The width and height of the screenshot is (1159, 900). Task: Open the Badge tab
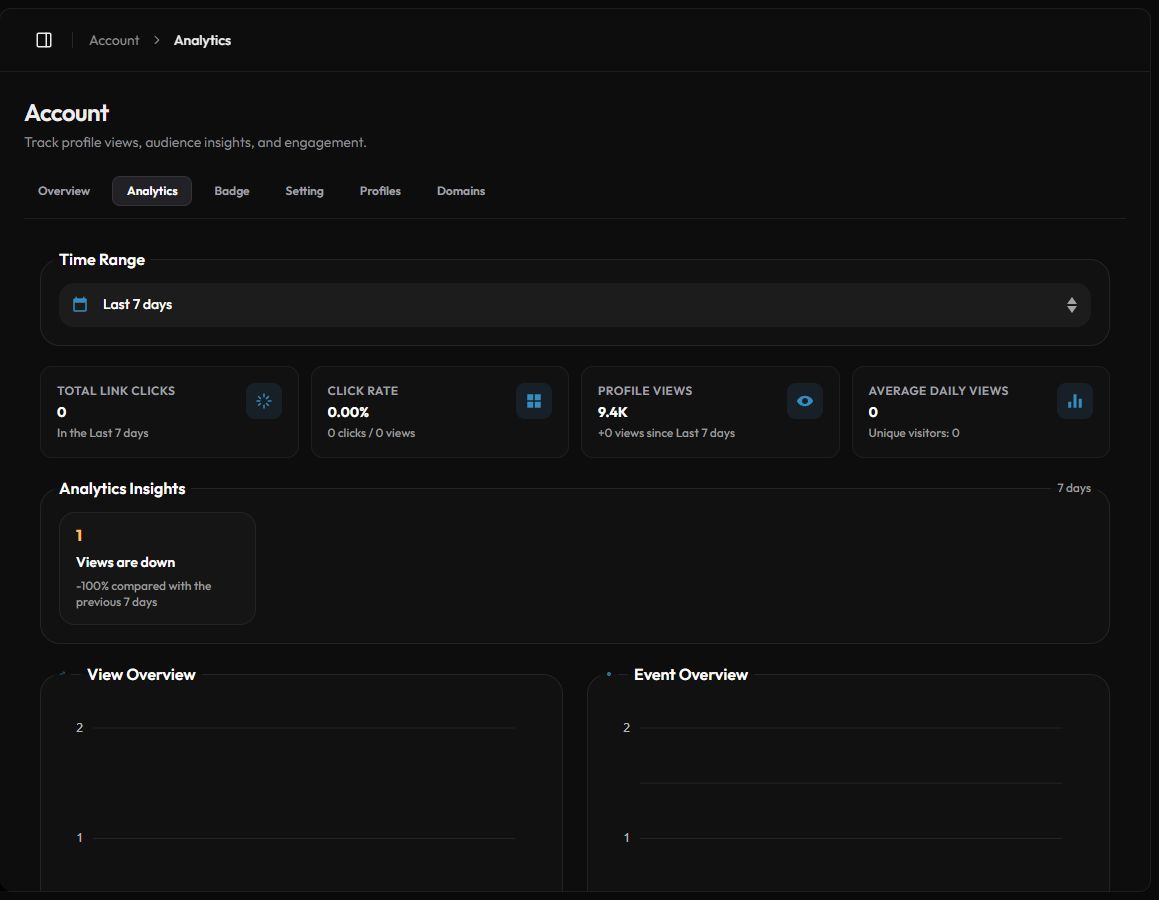(231, 191)
